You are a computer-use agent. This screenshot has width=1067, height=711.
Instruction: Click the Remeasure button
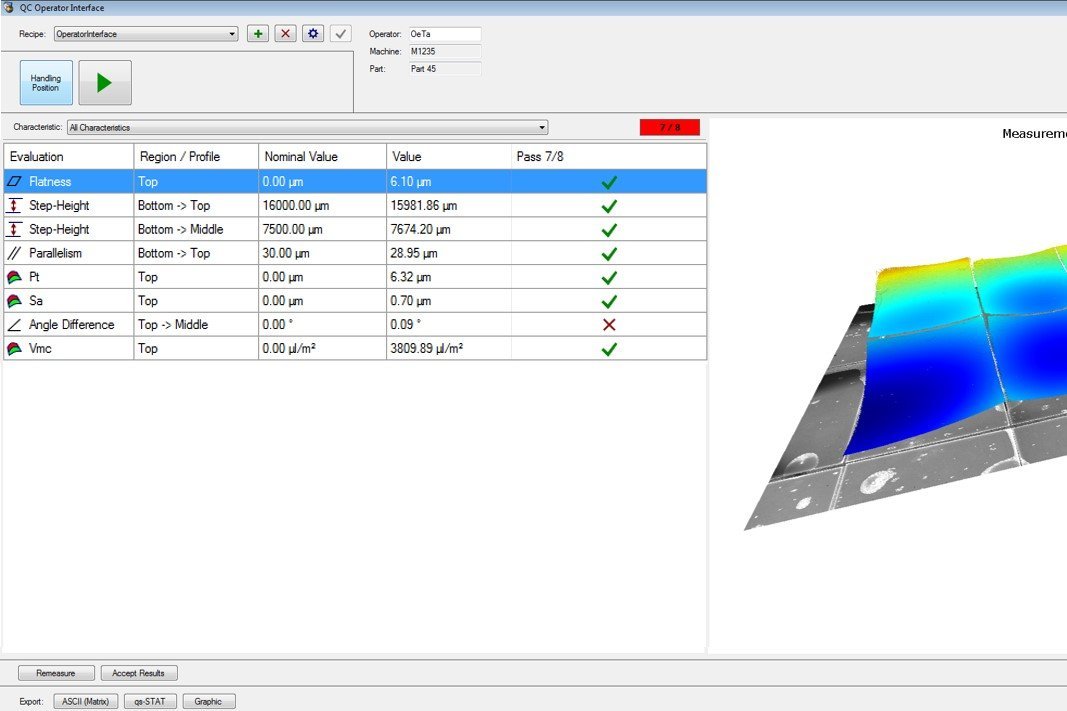(x=55, y=672)
